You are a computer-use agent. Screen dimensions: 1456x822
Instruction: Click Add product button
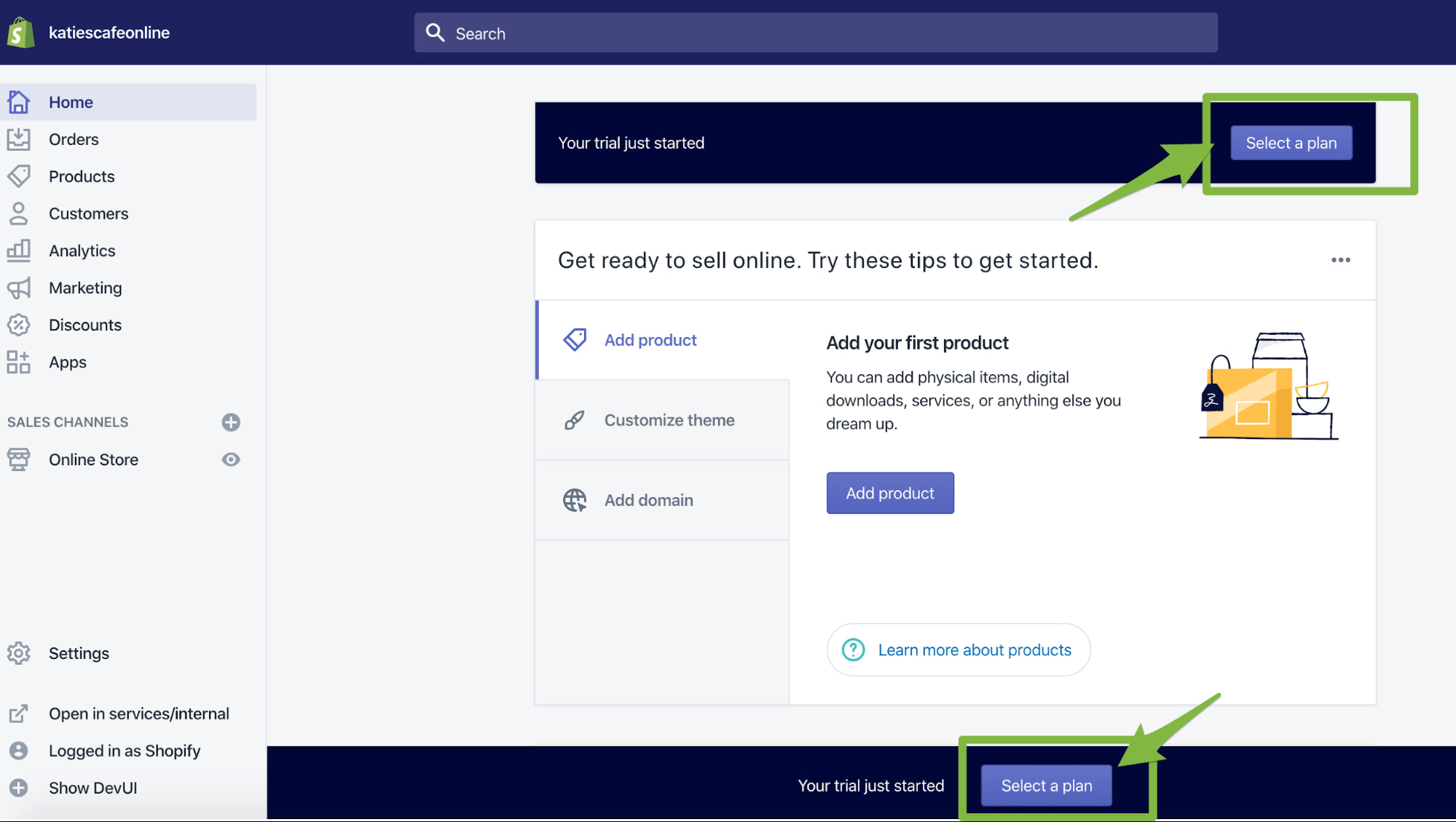890,492
